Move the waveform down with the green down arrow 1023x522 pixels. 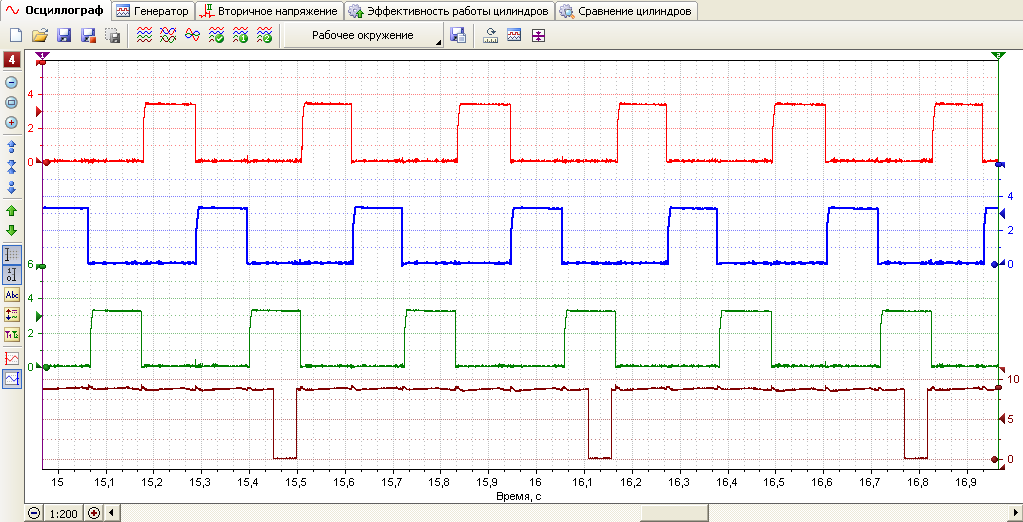(x=12, y=230)
